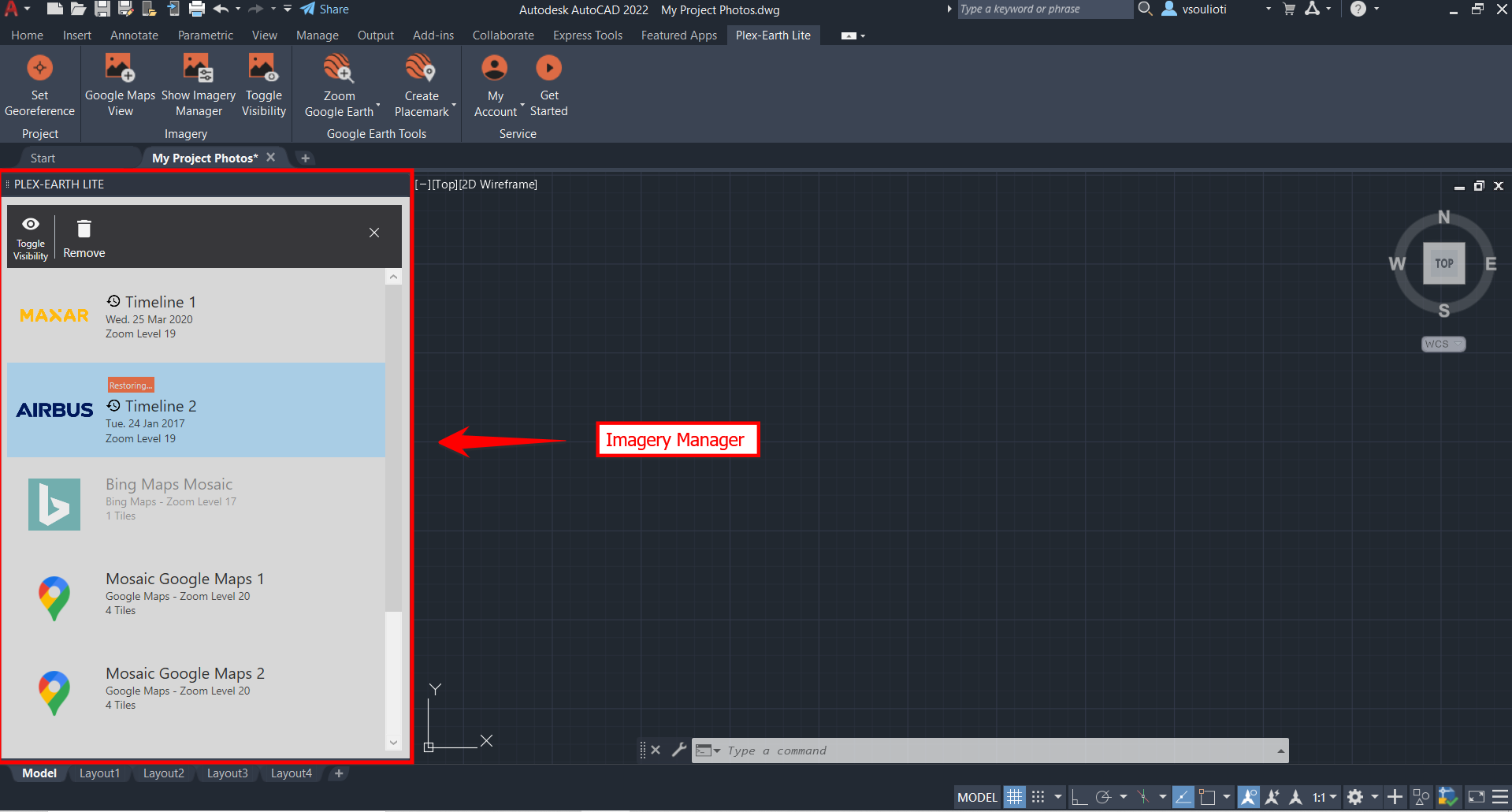Click the Plot printer icon
1512x812 pixels.
click(197, 9)
